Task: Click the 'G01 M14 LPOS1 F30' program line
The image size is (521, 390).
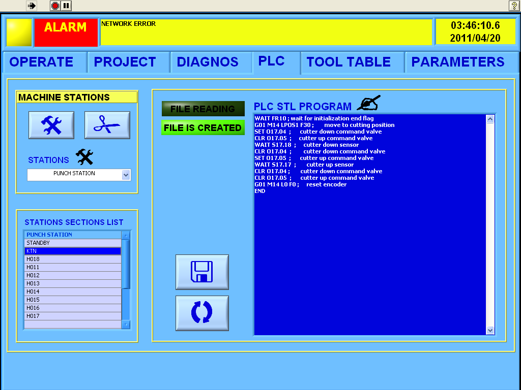Action: [324, 125]
